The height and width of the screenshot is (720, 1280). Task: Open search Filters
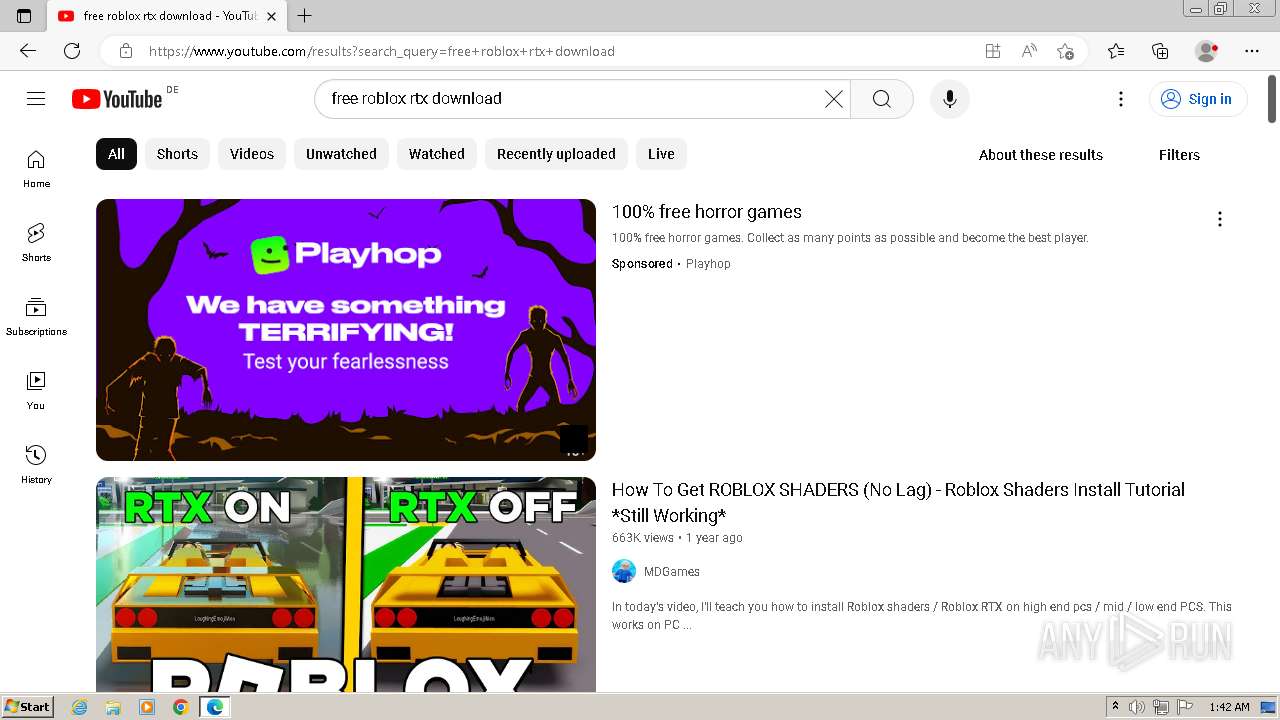coord(1179,155)
